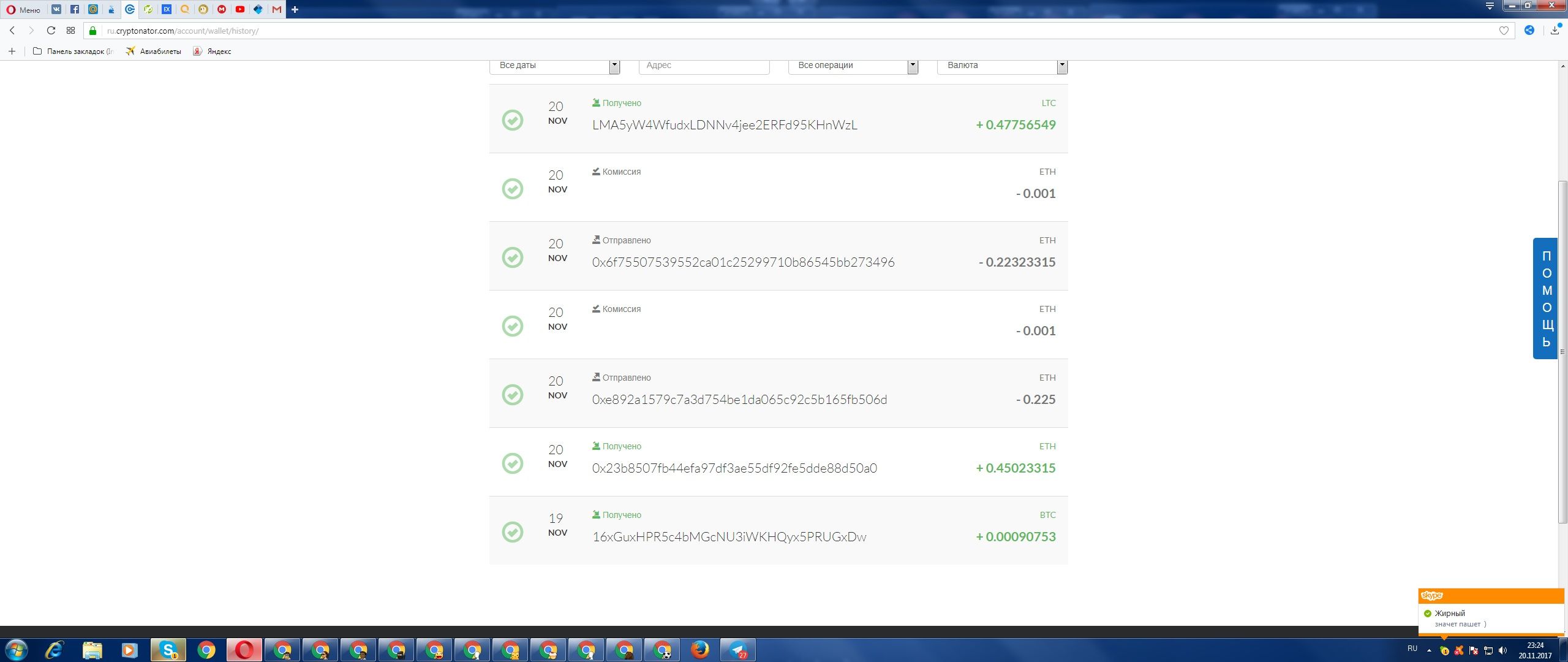
Task: Open the VK tab
Action: point(56,9)
